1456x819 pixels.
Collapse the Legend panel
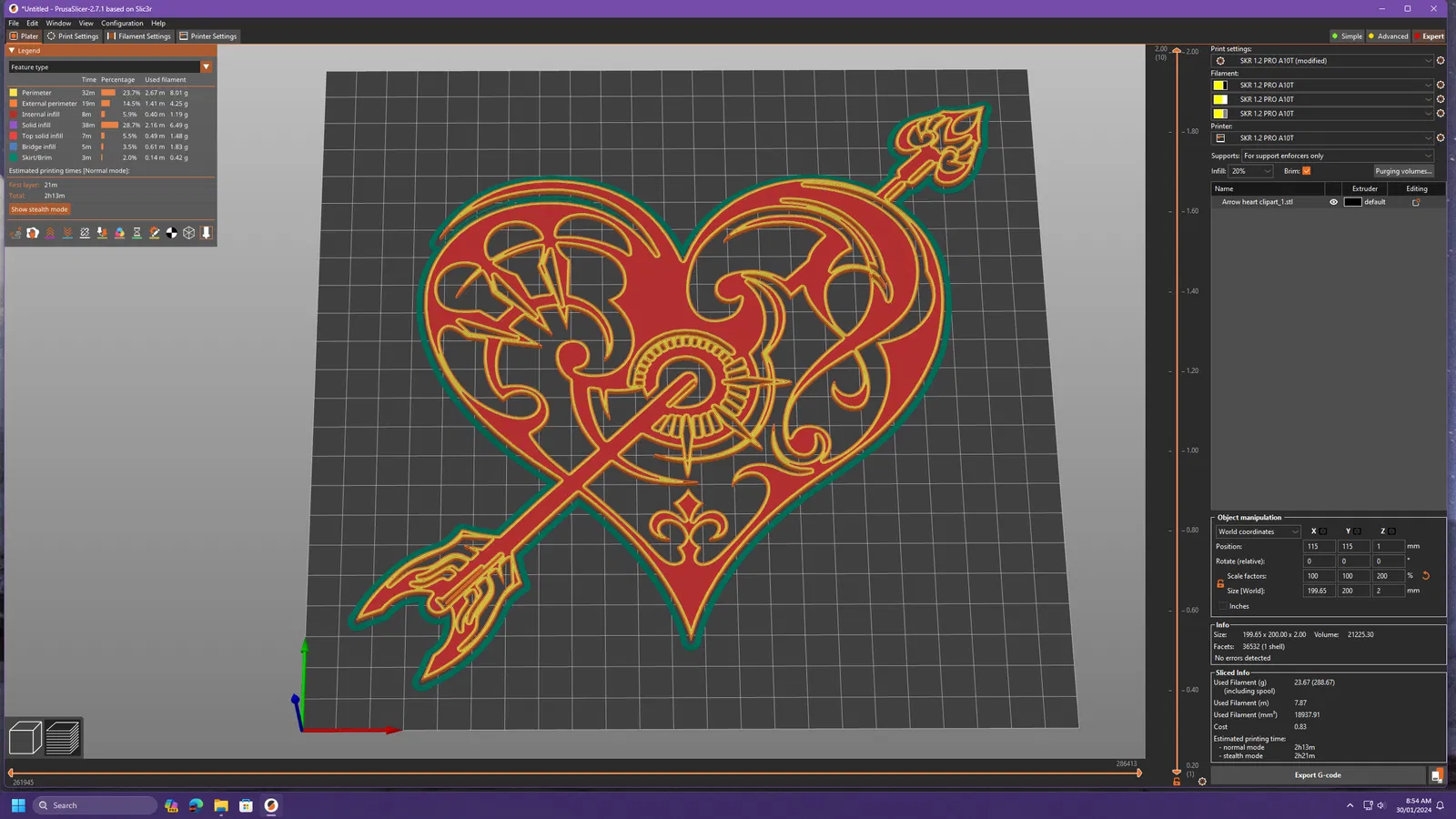(12, 51)
